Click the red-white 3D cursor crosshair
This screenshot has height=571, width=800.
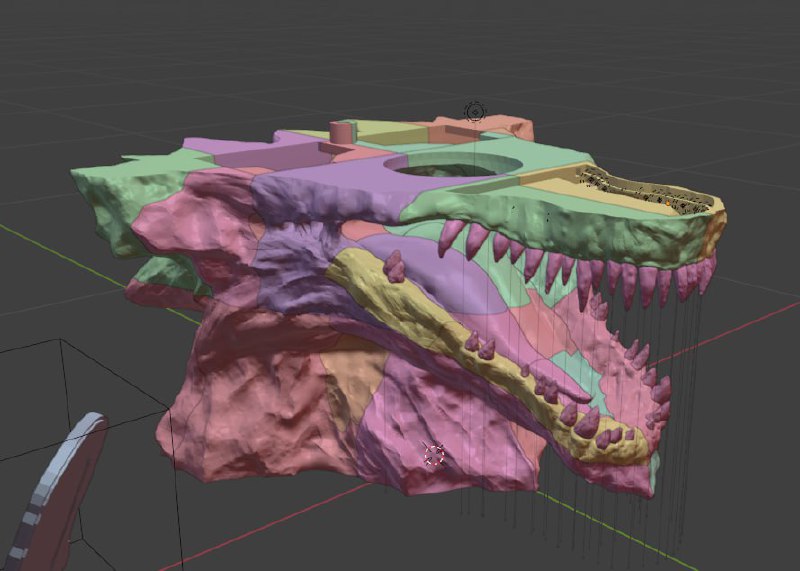434,456
